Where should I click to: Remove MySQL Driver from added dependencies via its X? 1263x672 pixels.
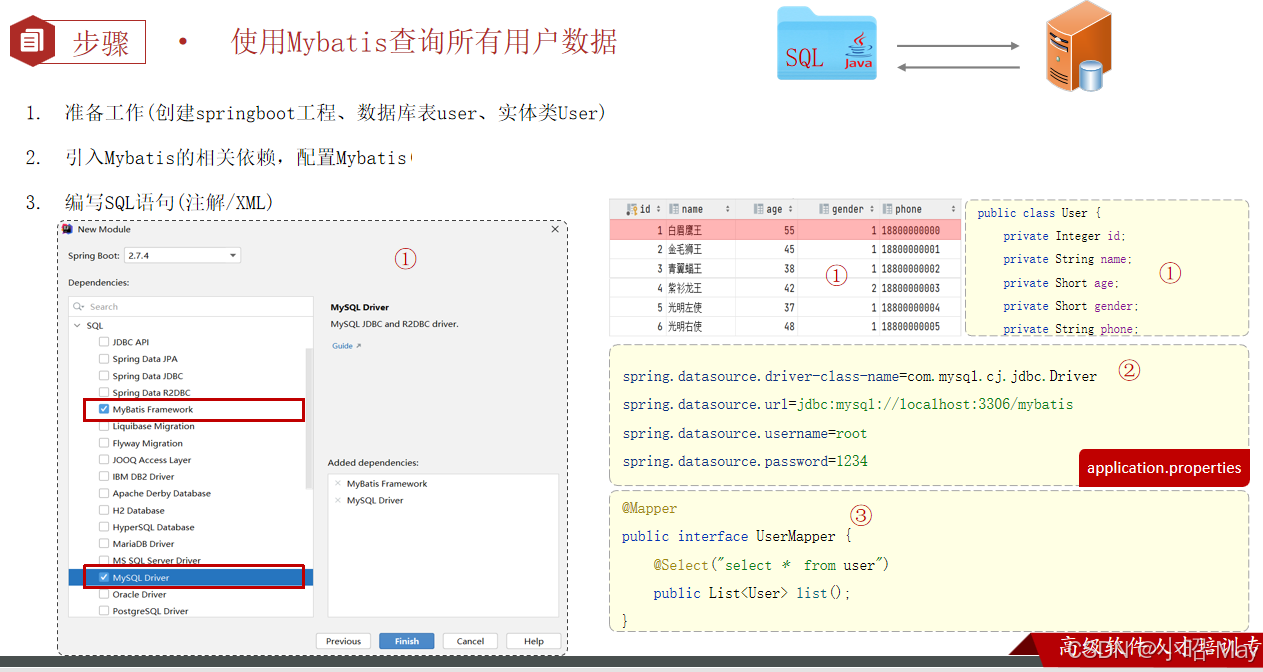point(338,500)
